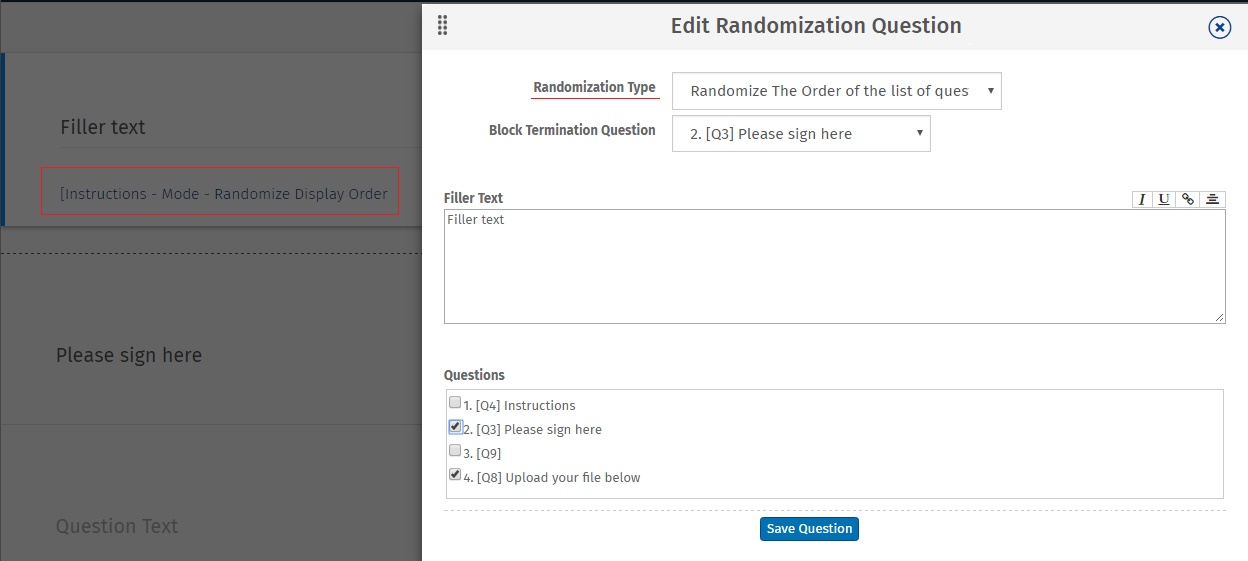Apply italic formatting to Filler Text
1248x561 pixels.
click(1141, 199)
